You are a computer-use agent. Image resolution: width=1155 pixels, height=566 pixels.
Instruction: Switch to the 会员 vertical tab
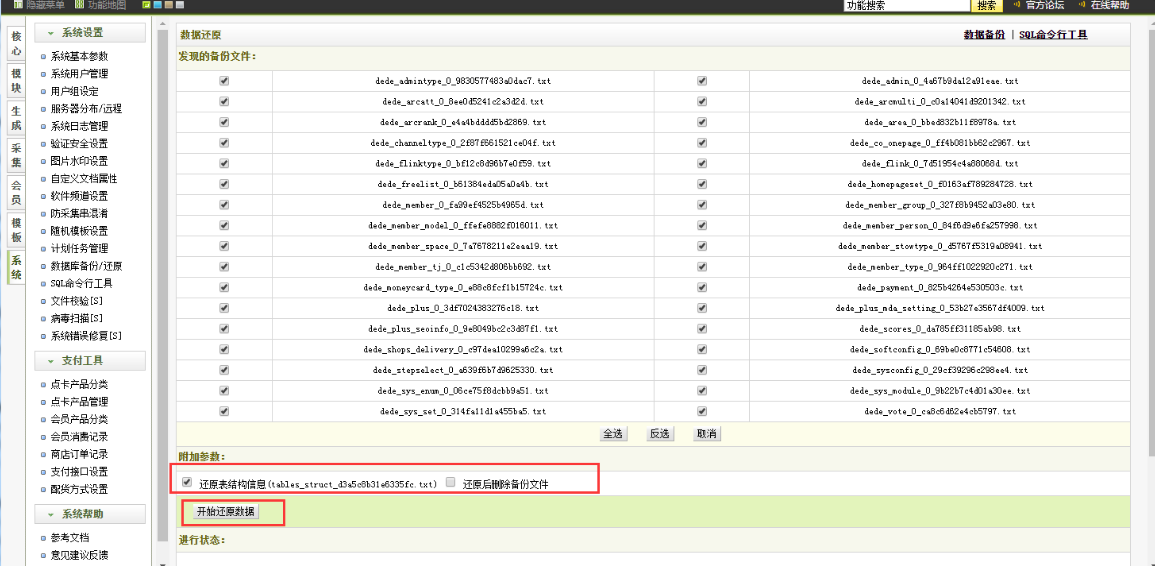[x=16, y=192]
